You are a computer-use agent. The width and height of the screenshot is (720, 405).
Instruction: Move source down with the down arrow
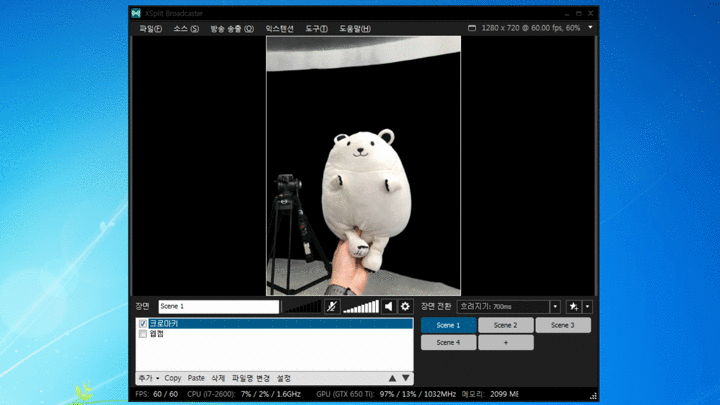tap(406, 378)
